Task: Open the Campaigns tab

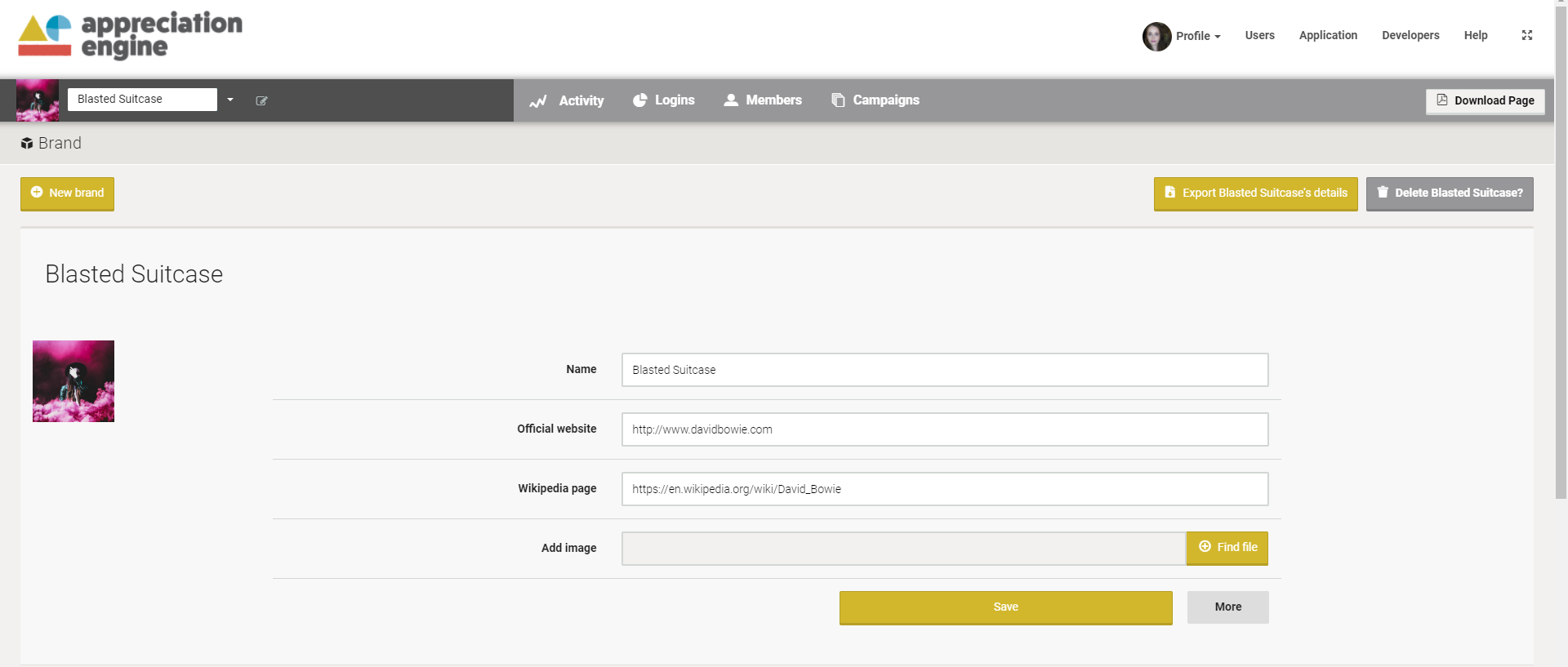Action: tap(875, 100)
